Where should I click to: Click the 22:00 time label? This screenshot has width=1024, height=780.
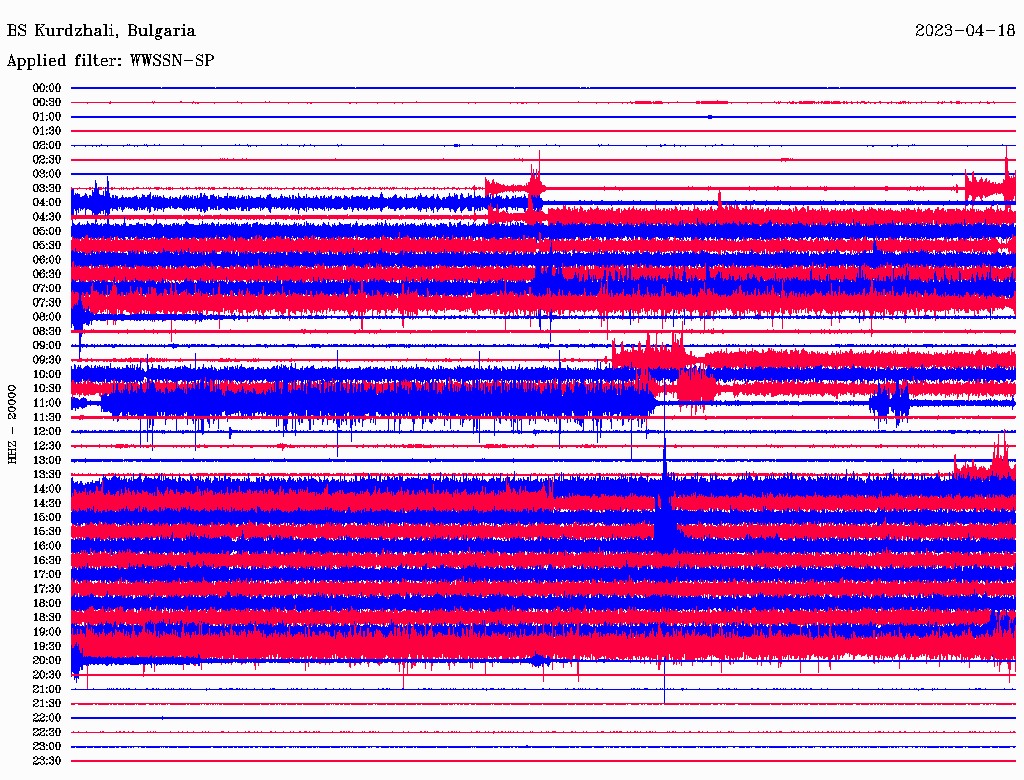click(x=47, y=718)
